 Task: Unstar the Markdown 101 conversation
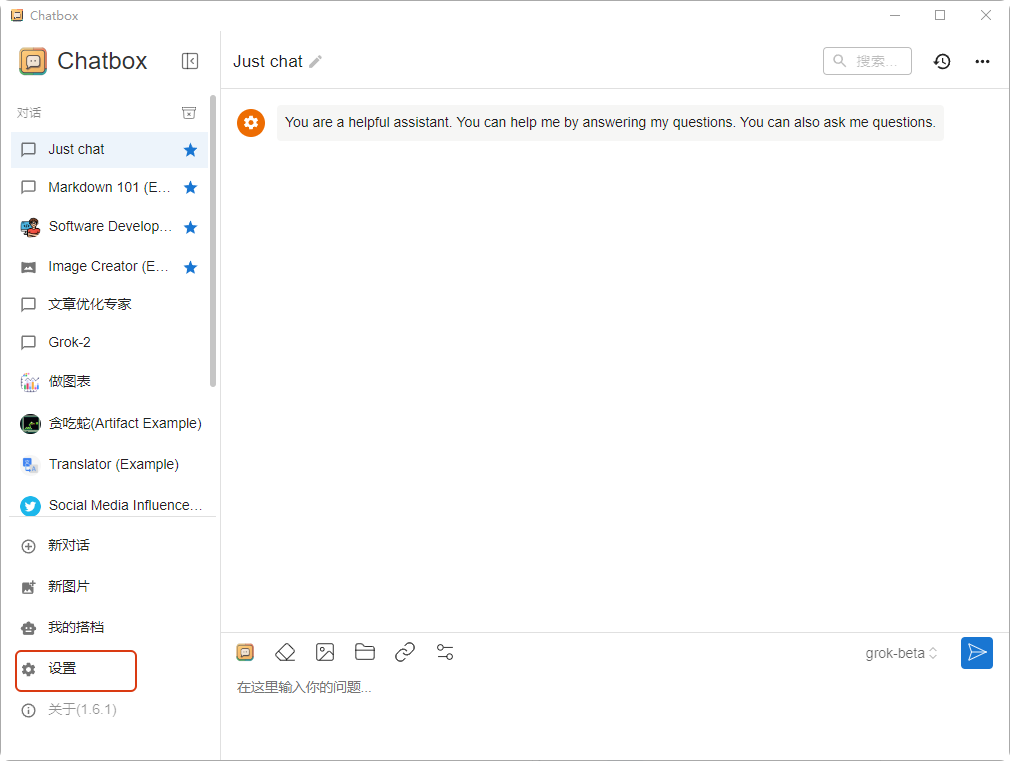click(x=190, y=188)
